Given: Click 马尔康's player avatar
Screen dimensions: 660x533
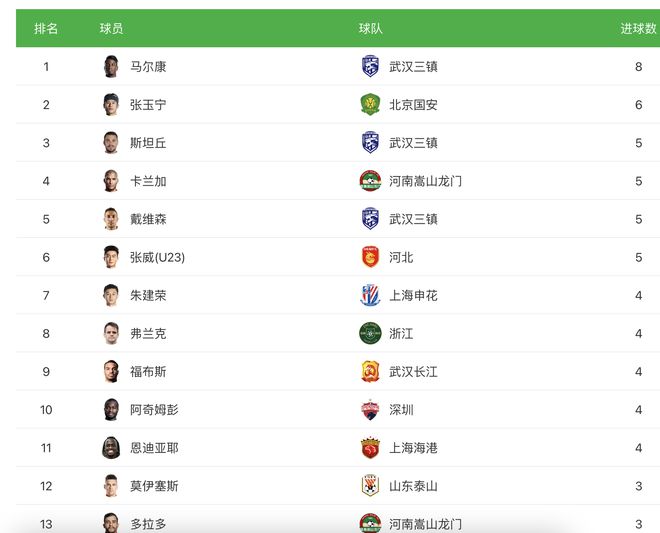Looking at the screenshot, I should 111,66.
